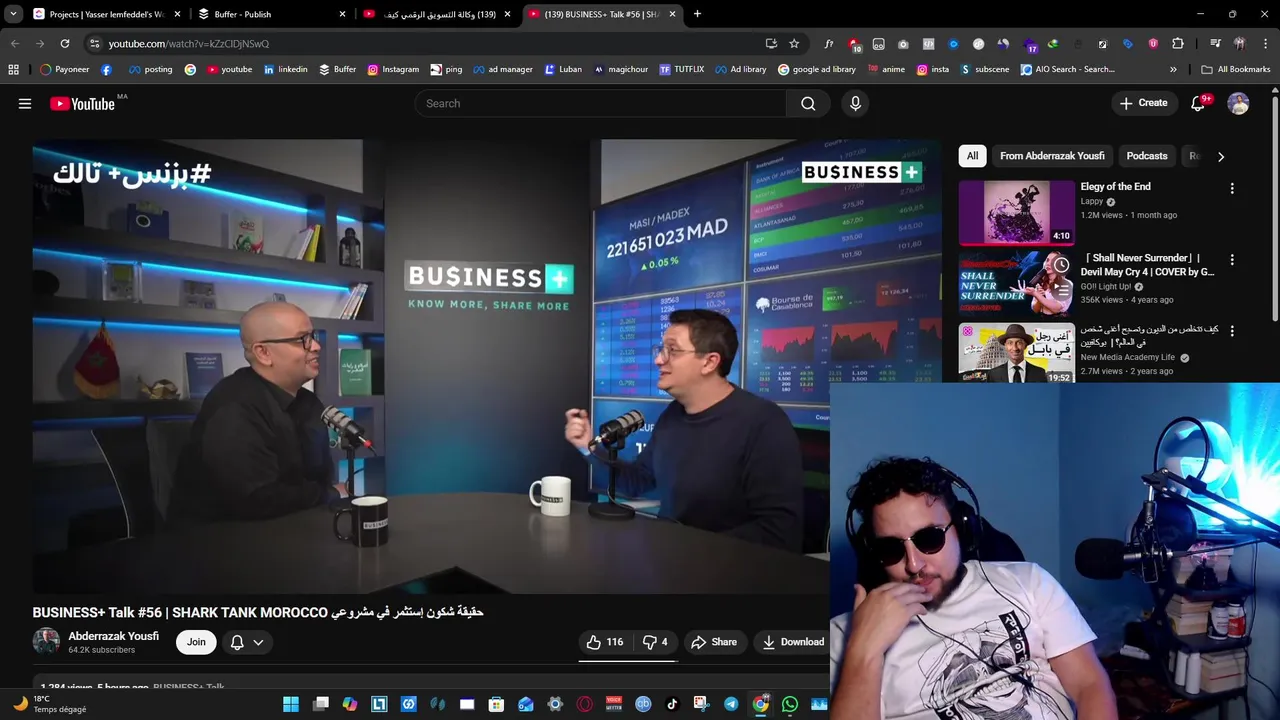Like the video with 116 likes
1280x720 pixels.
pos(605,642)
